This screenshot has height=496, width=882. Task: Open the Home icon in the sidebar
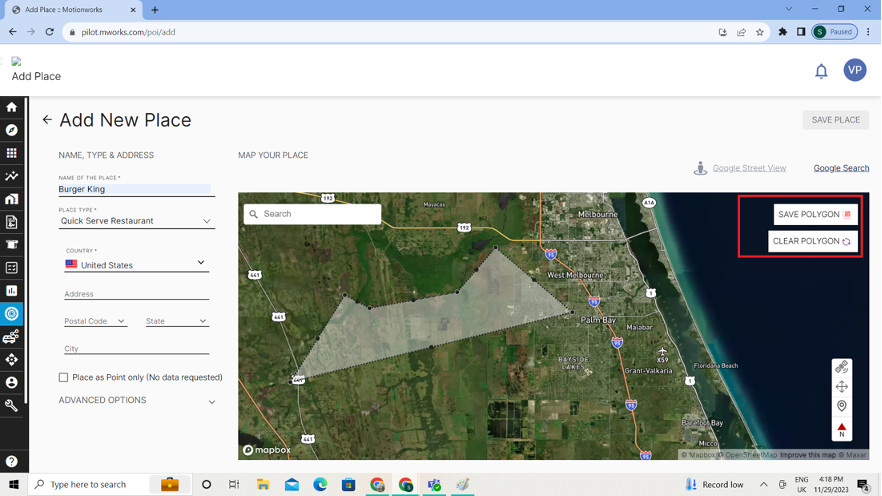[11, 107]
